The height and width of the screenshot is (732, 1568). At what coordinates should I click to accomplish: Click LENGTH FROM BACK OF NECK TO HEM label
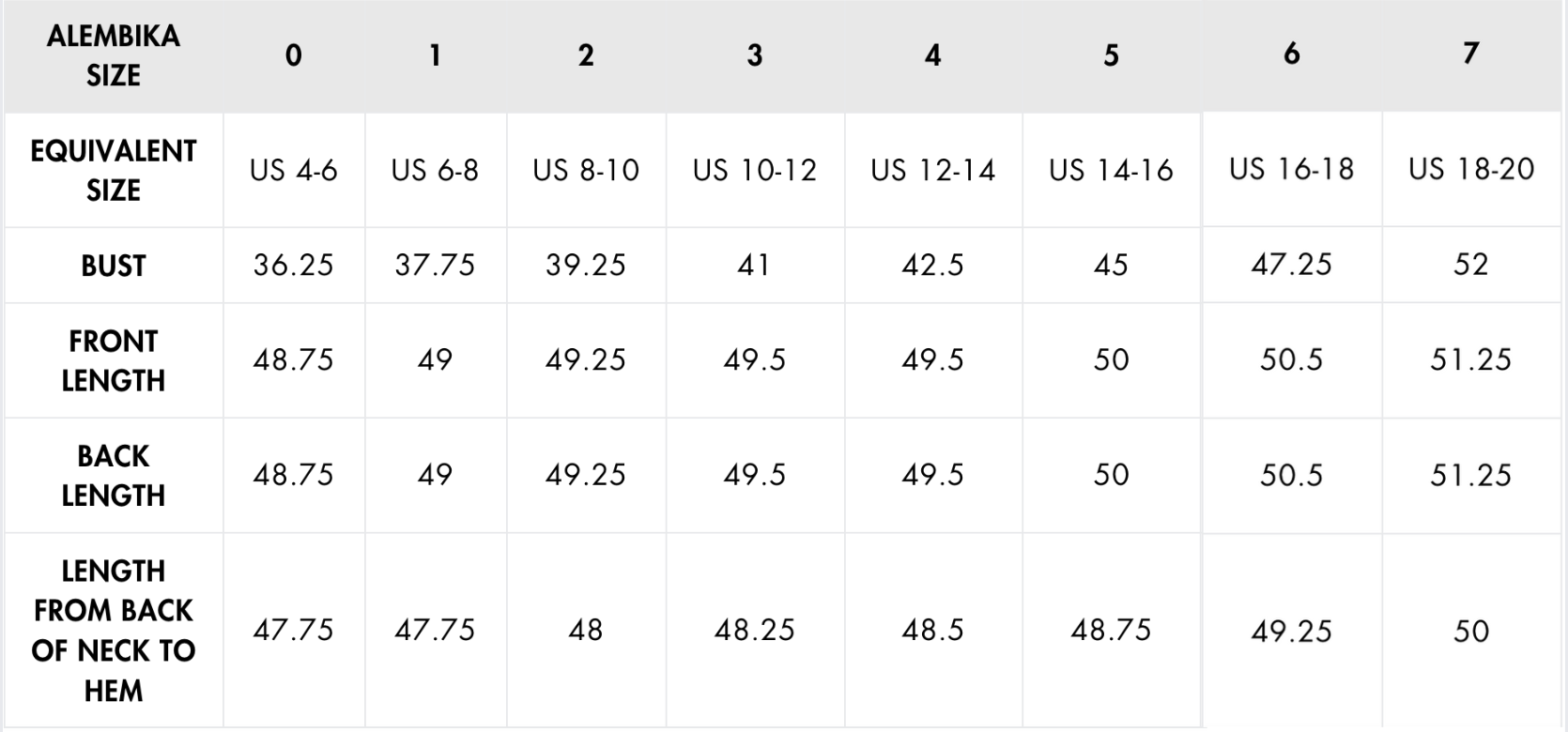[x=114, y=630]
